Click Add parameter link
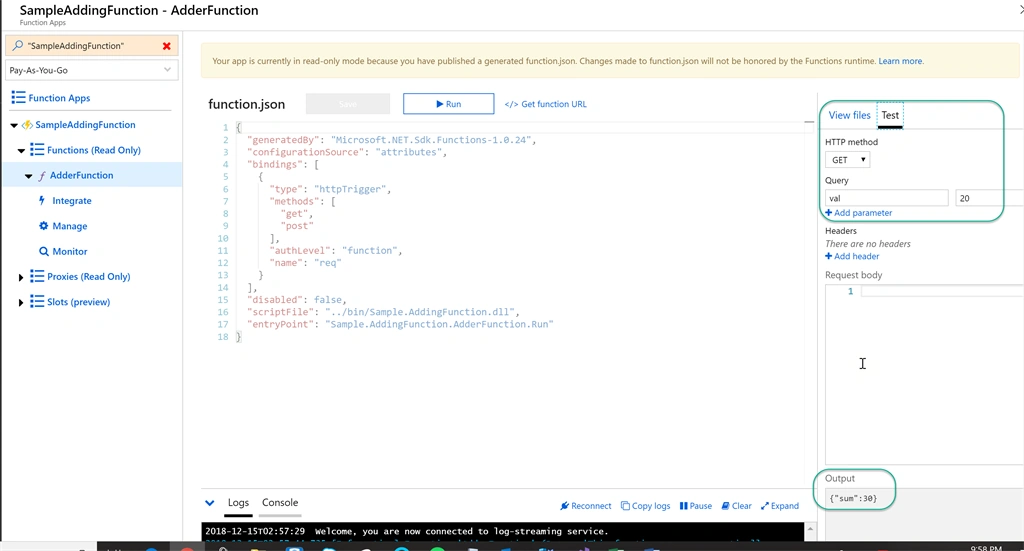1024x551 pixels. 858,213
